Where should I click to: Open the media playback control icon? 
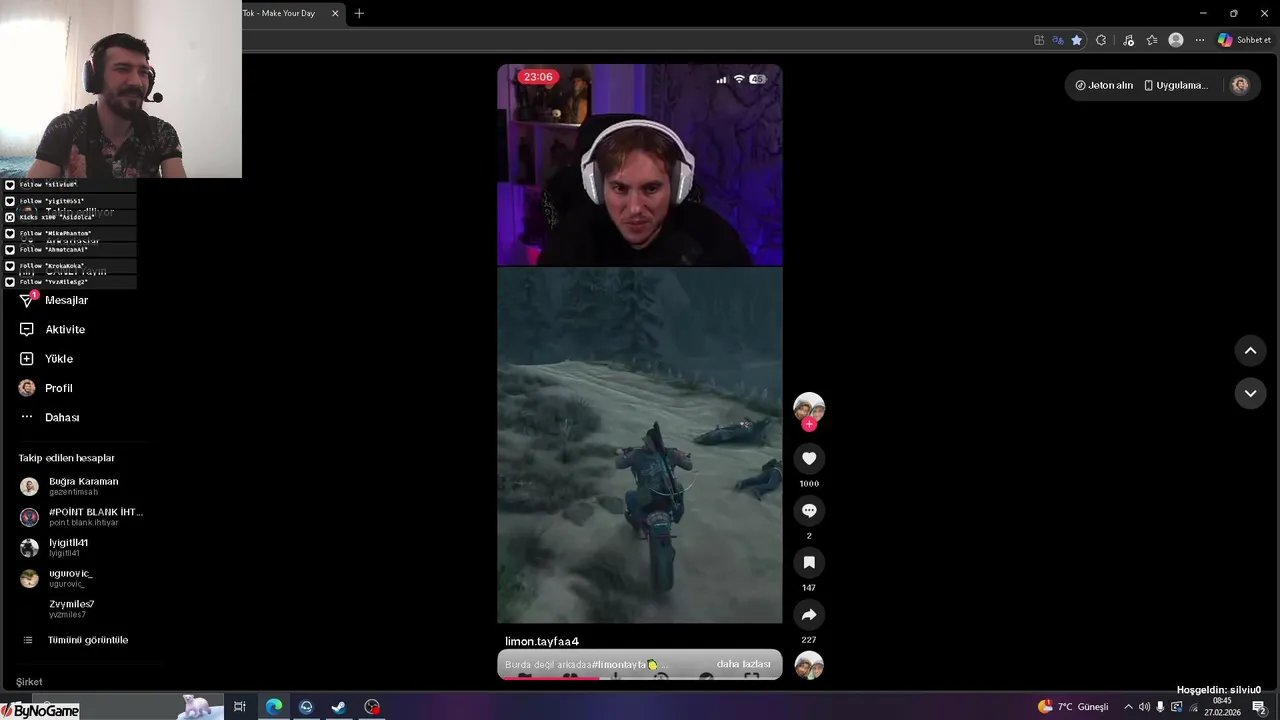point(1128,40)
